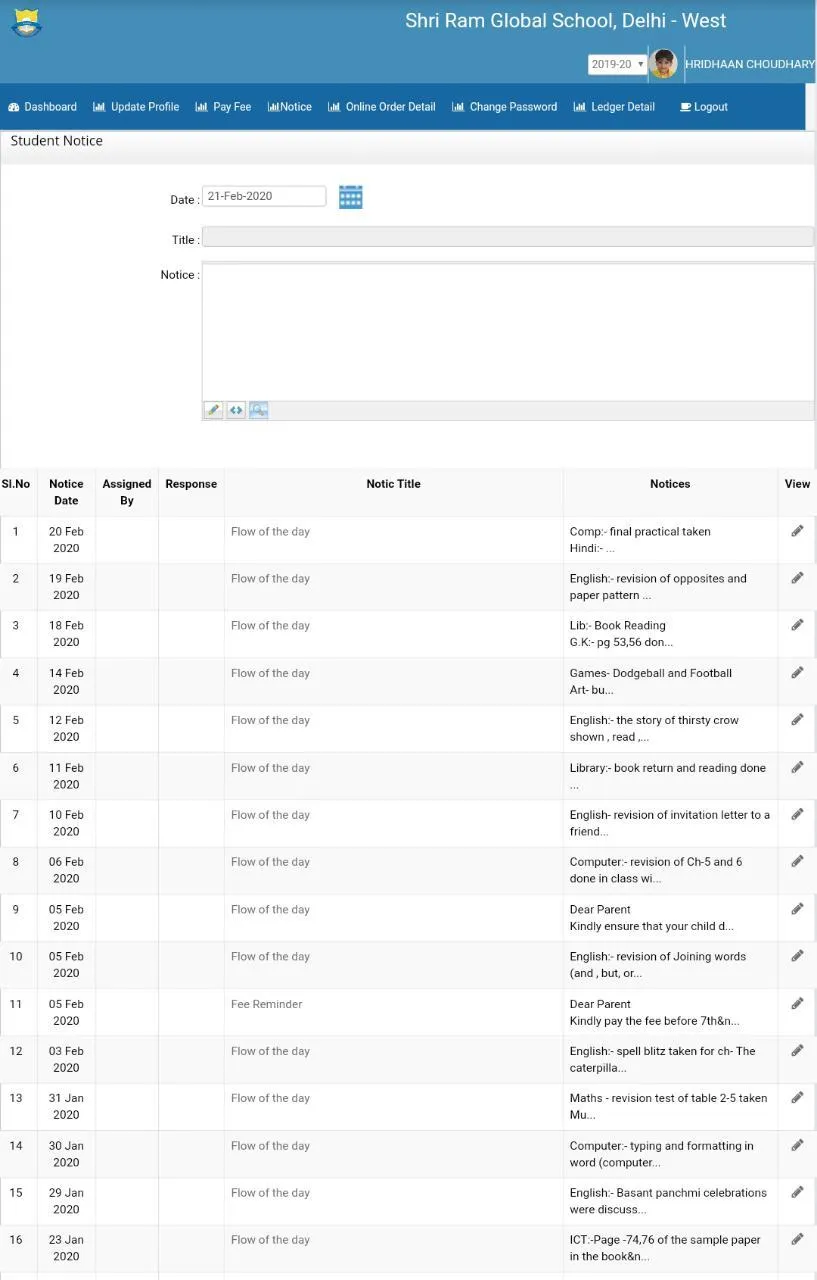This screenshot has height=1280, width=817.
Task: Click the Assigned By column header
Action: pyautogui.click(x=127, y=492)
